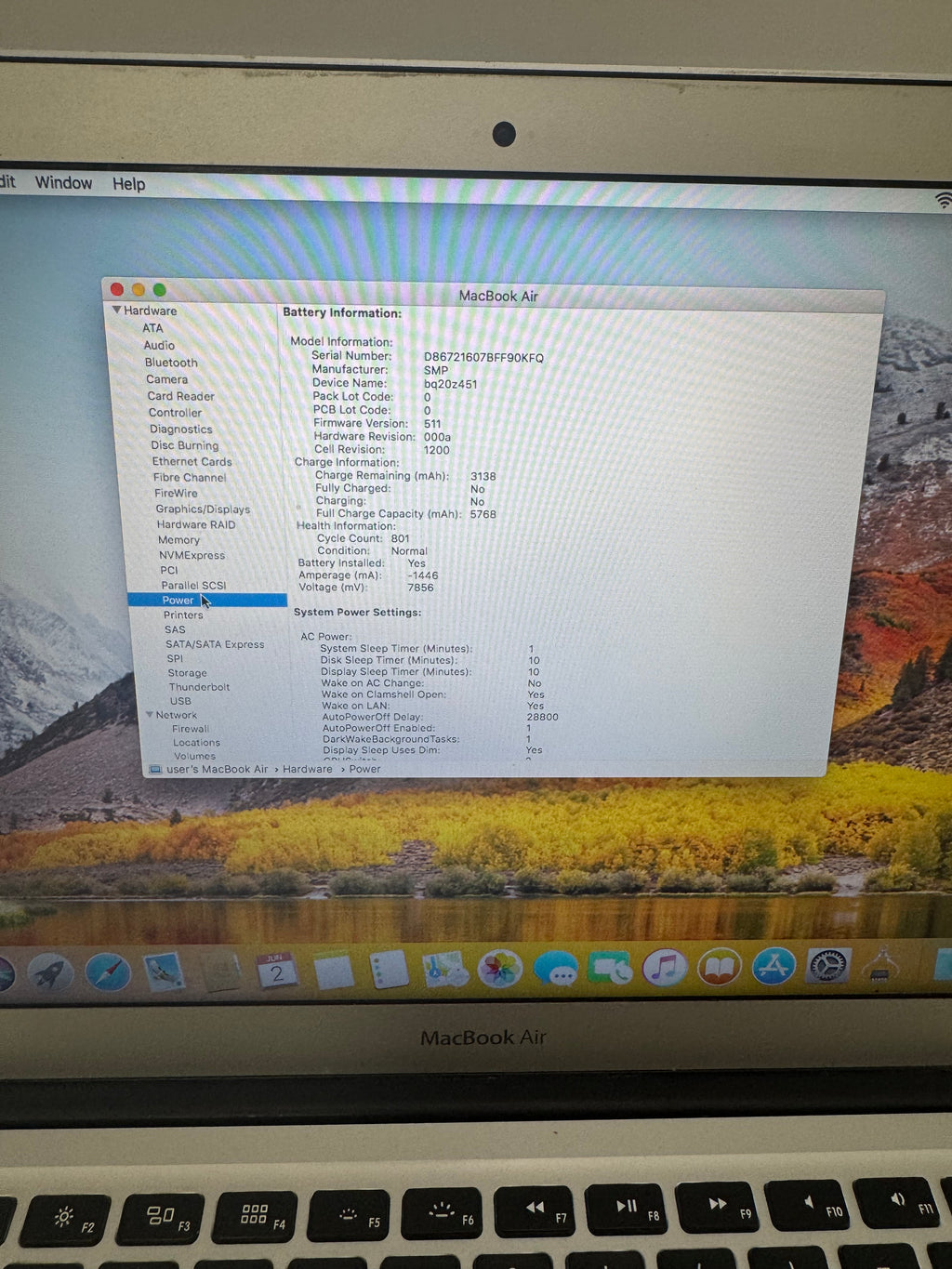Screen dimensions: 952x1269
Task: Select NVMExpress in the sidebar
Action: (192, 555)
